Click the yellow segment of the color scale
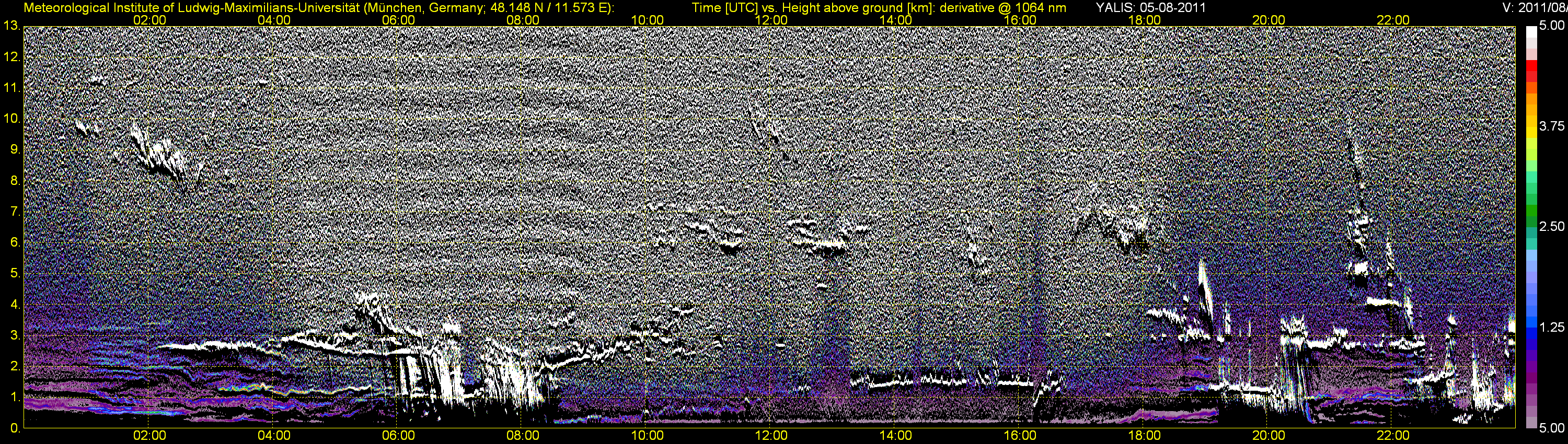This screenshot has width=1568, height=444. click(x=1531, y=132)
